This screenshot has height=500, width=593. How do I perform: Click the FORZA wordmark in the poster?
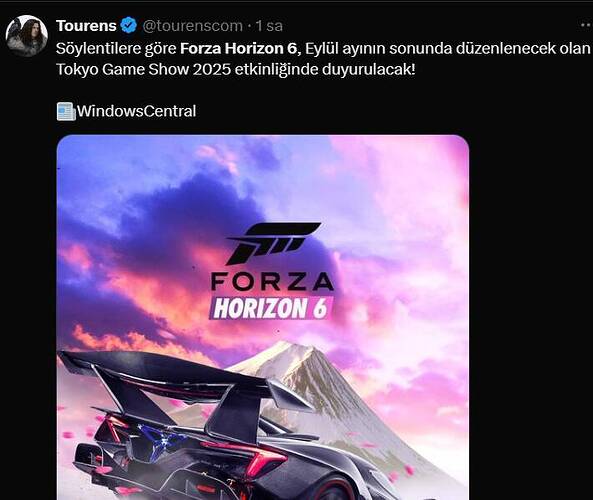pos(272,282)
